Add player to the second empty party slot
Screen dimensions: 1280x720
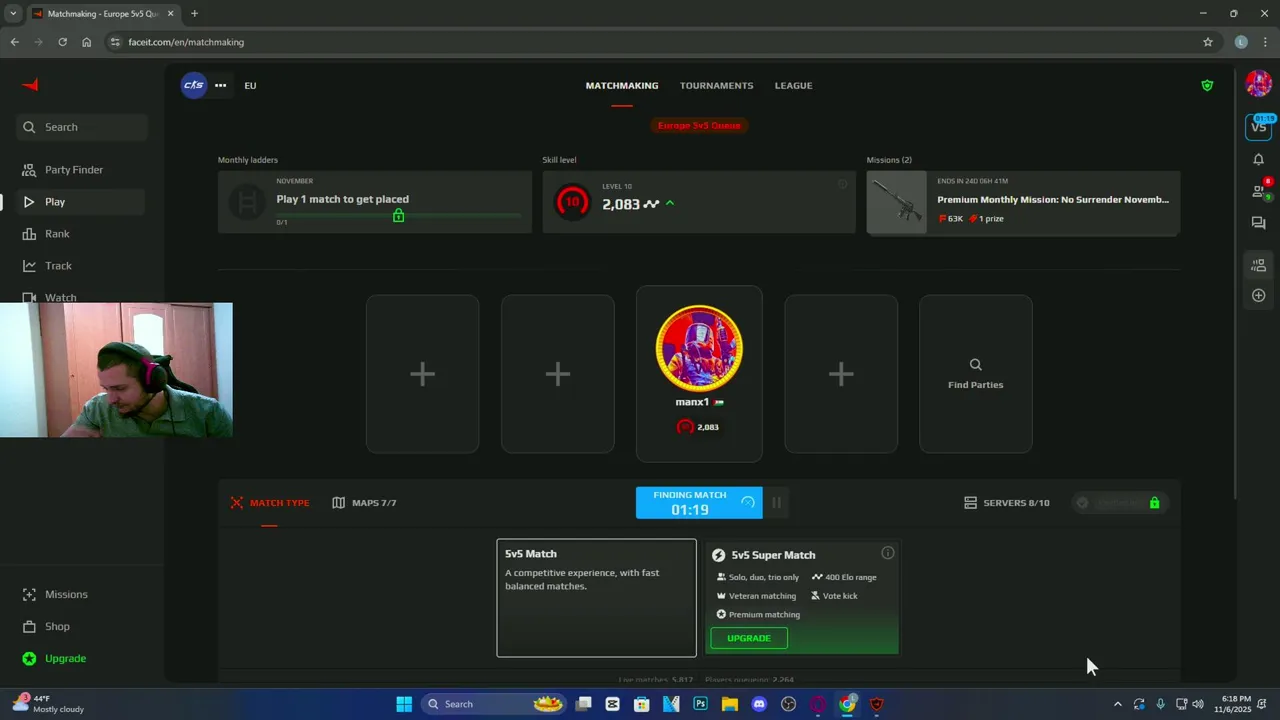558,374
